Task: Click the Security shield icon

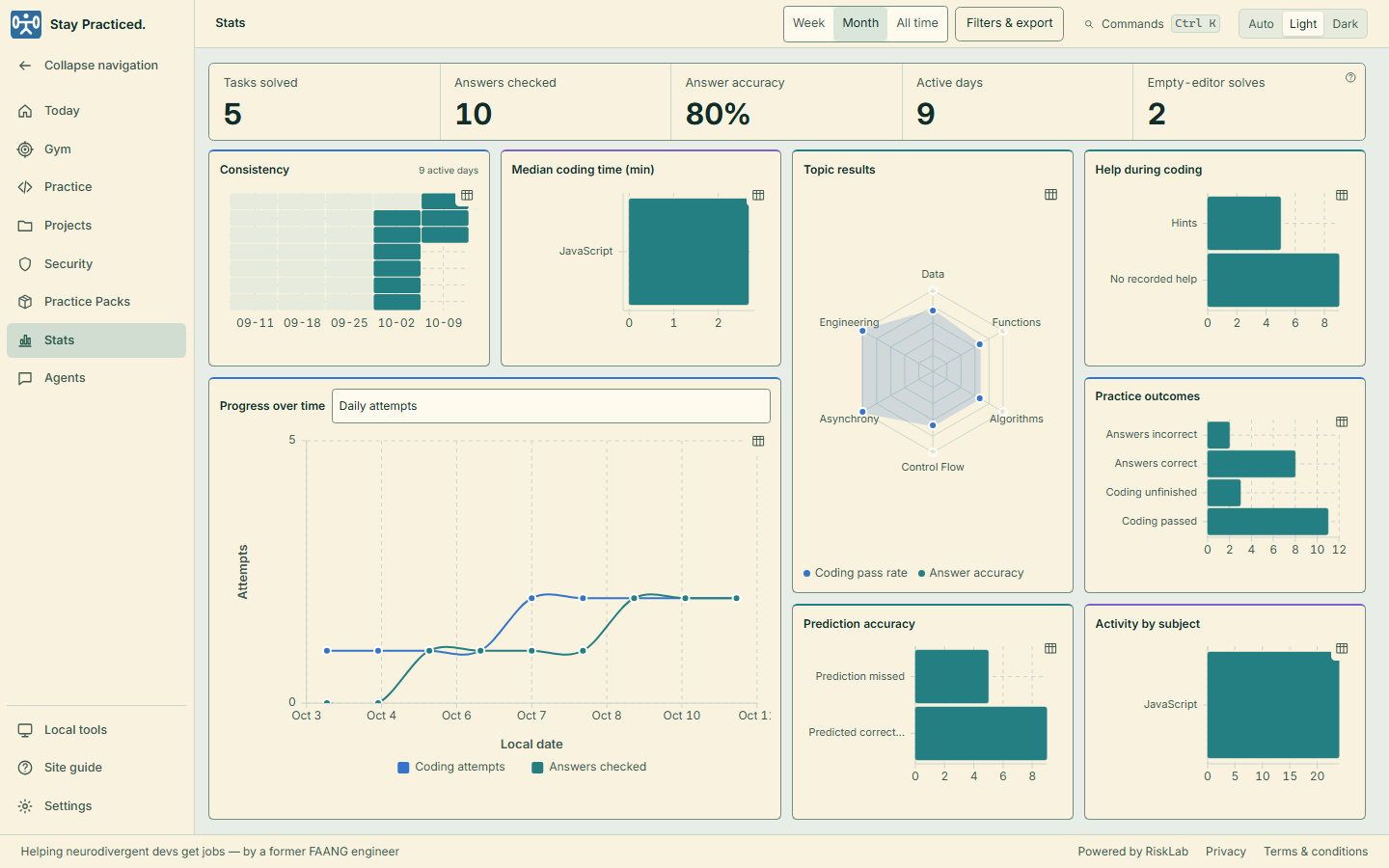Action: click(25, 264)
